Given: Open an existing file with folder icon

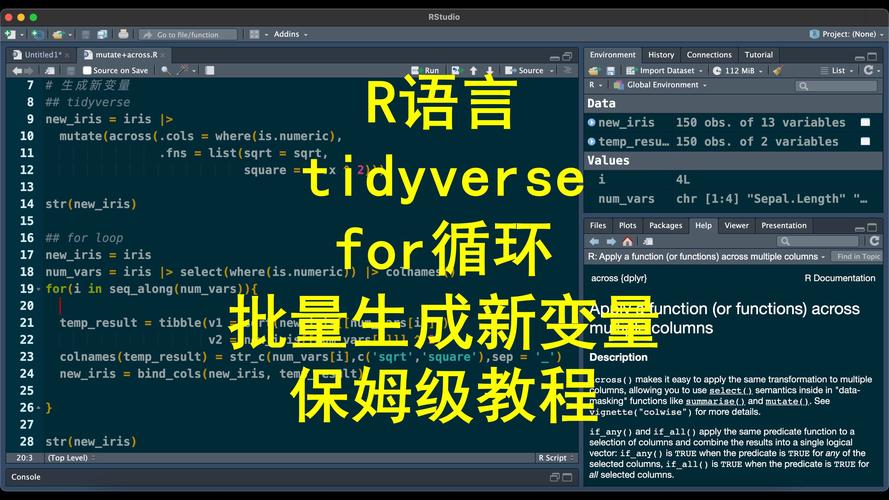Looking at the screenshot, I should click(x=57, y=35).
